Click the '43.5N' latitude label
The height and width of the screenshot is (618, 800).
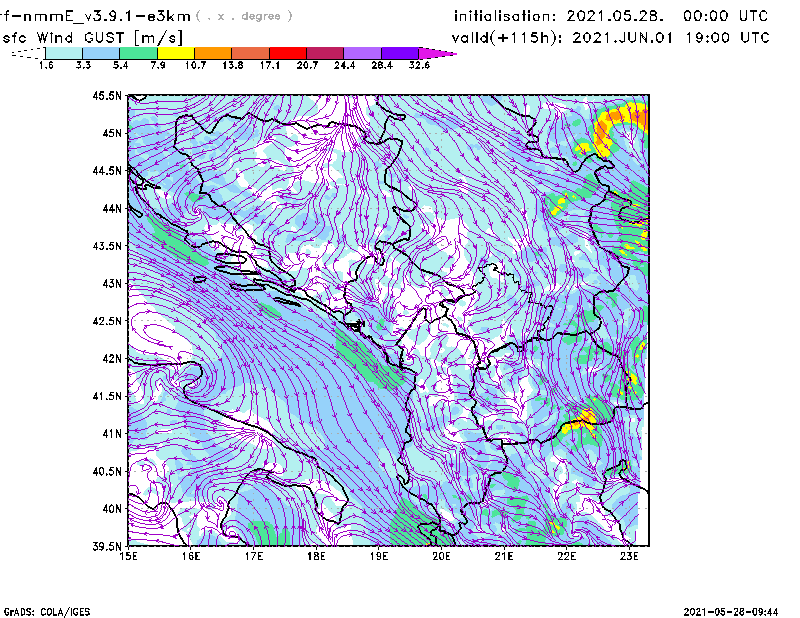107,246
